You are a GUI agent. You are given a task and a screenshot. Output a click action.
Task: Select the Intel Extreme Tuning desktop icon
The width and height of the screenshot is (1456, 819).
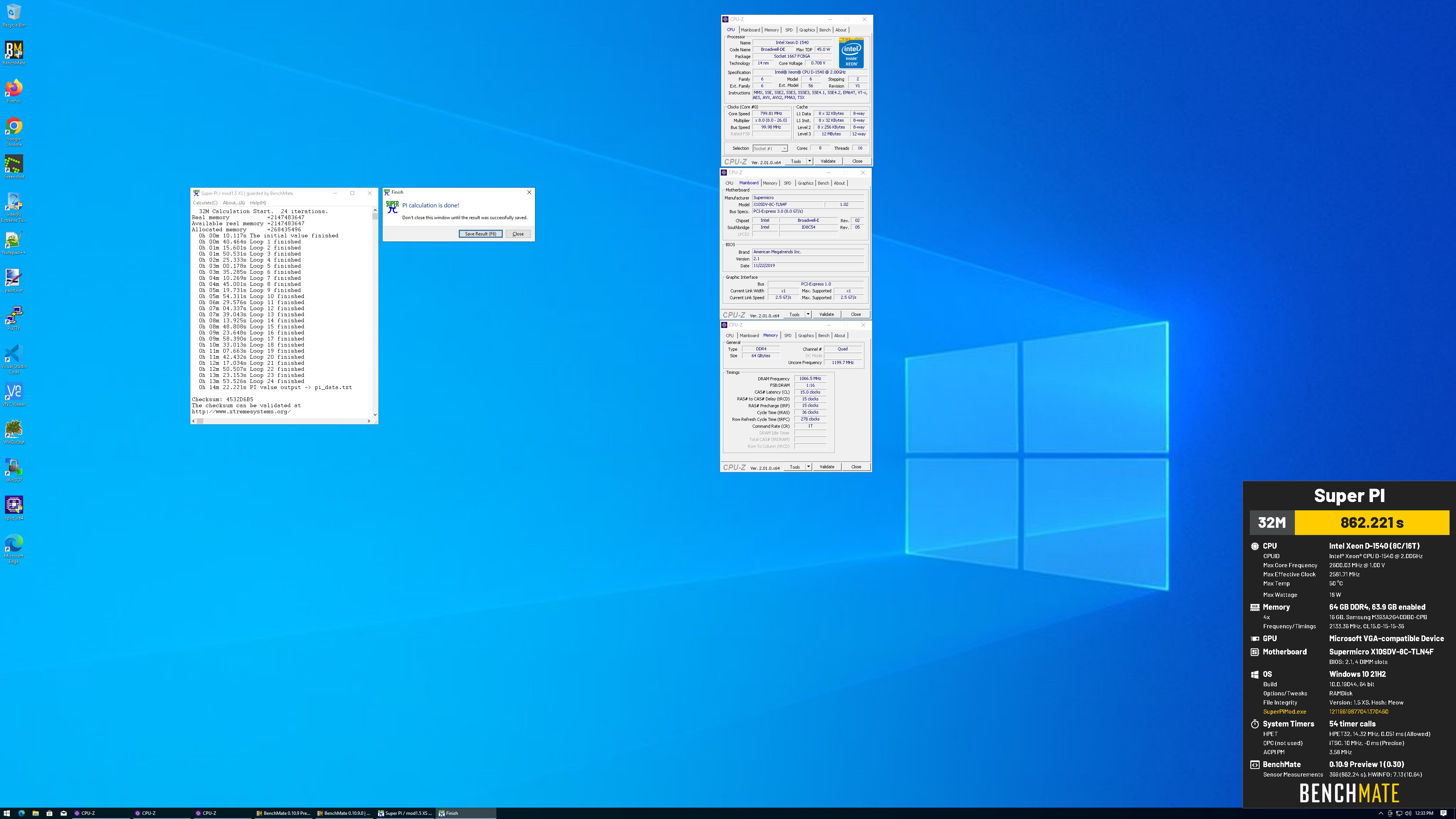click(x=14, y=207)
